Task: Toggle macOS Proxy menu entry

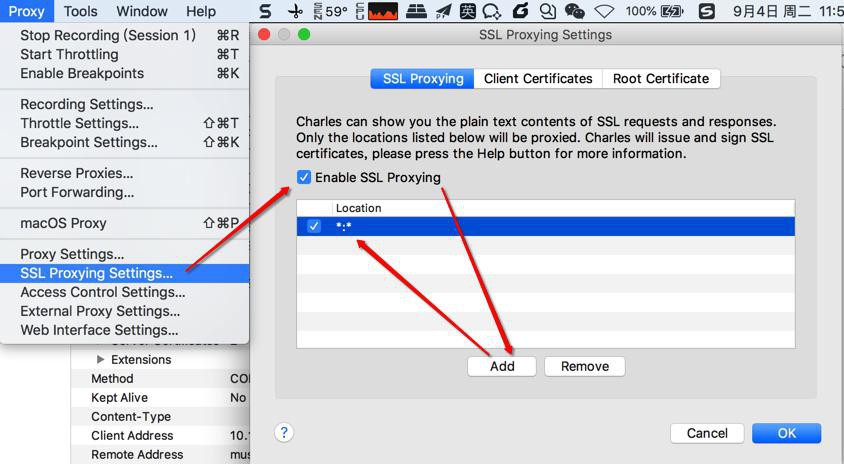Action: (124, 223)
